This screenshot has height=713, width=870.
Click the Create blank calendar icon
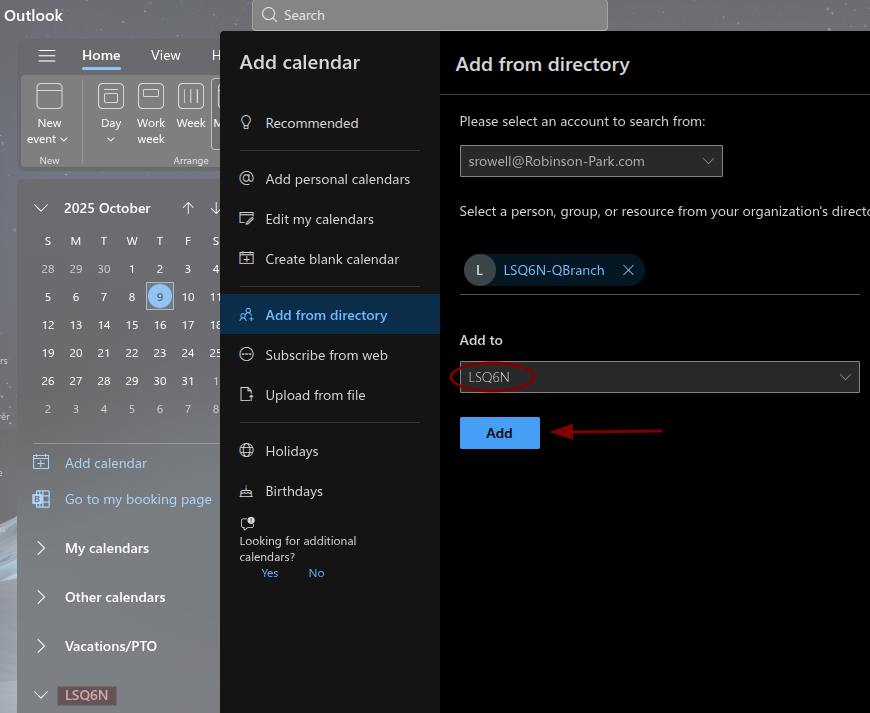coord(246,259)
